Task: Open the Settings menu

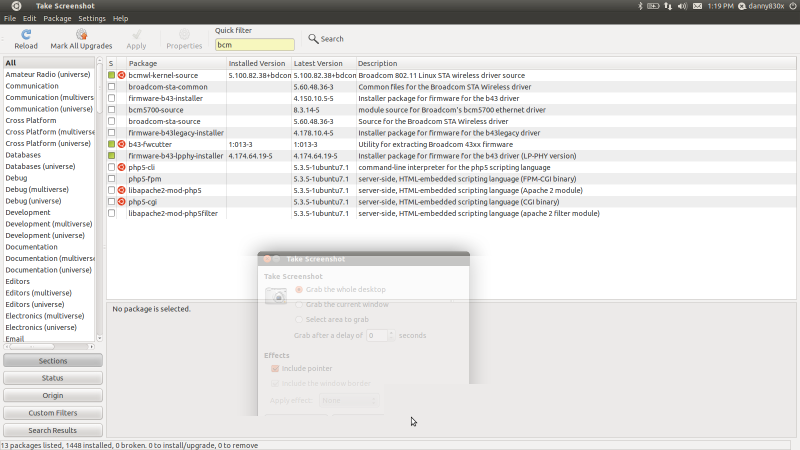Action: [92, 18]
